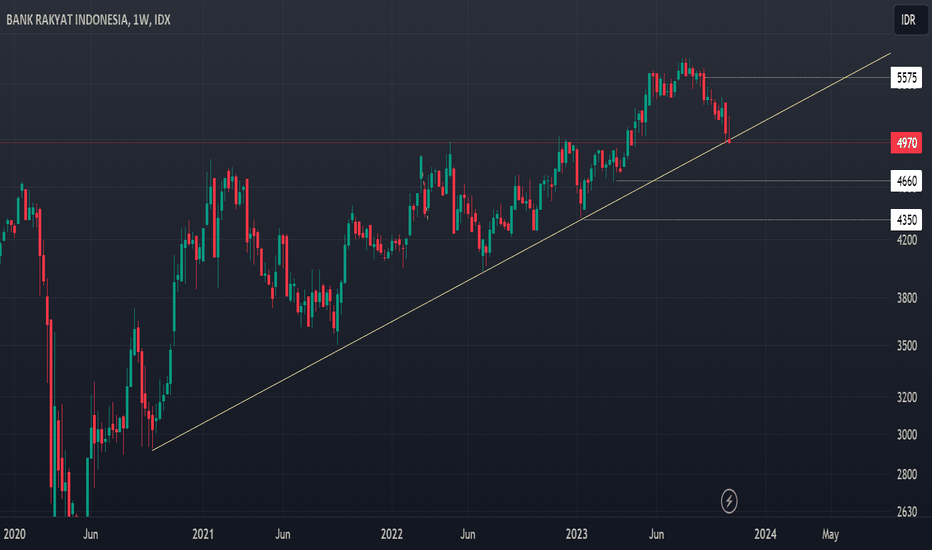
Task: Click the 3500 price axis value
Action: tap(906, 345)
